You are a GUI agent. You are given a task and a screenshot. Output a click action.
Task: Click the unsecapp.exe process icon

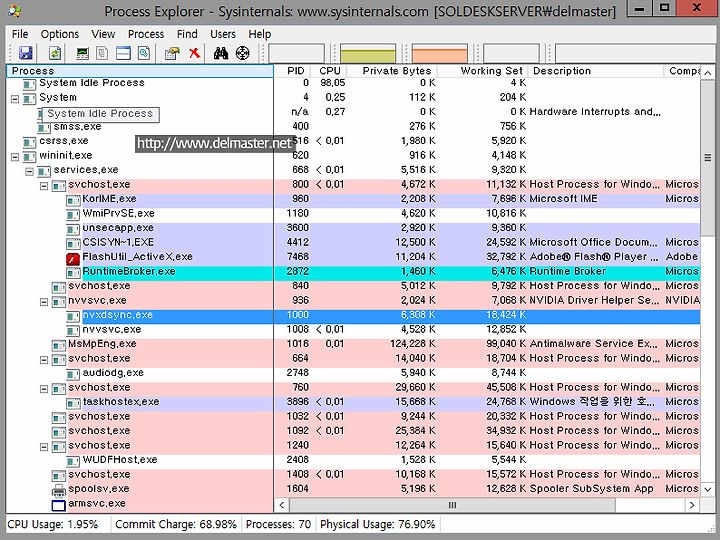pyautogui.click(x=73, y=230)
